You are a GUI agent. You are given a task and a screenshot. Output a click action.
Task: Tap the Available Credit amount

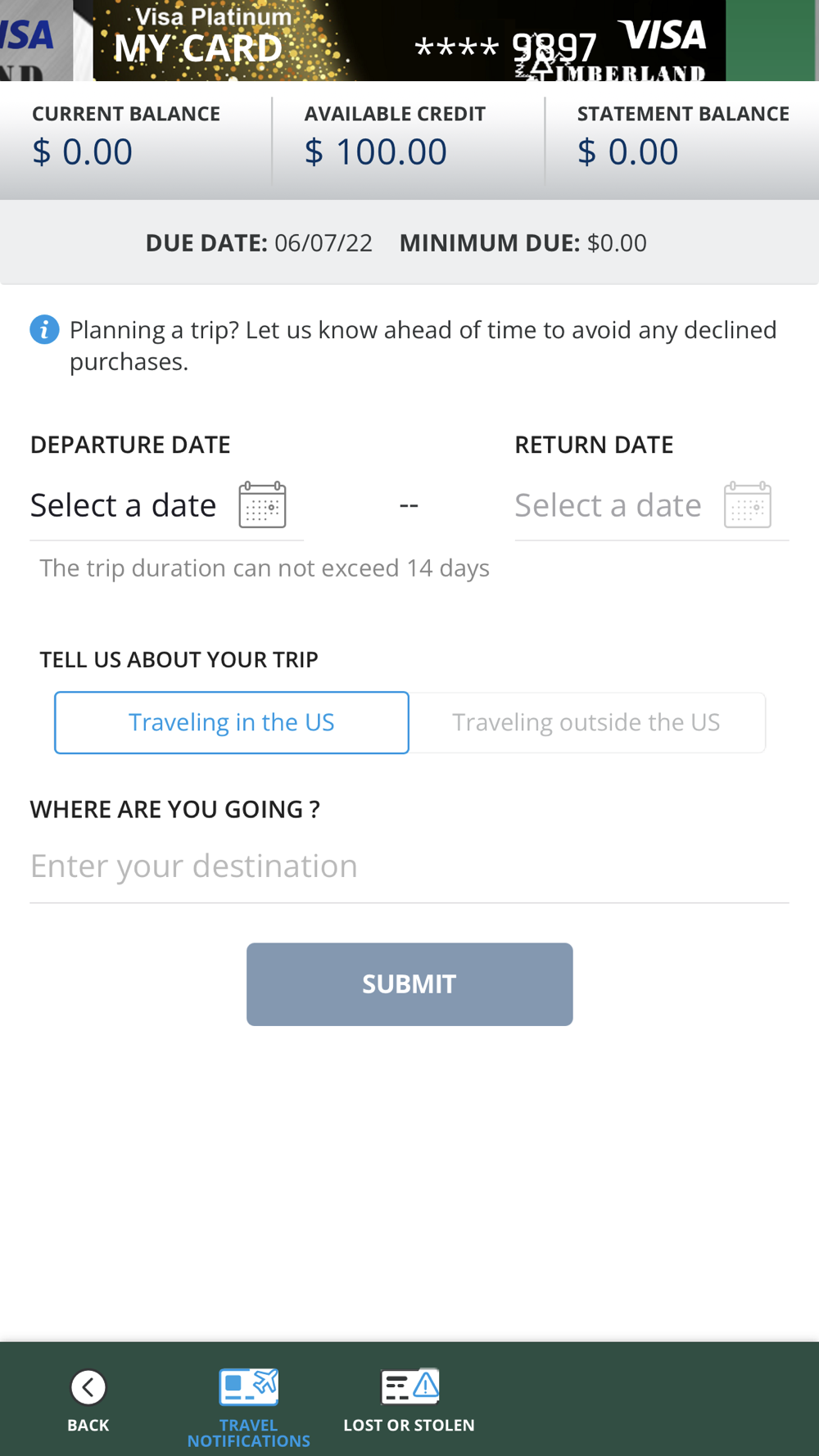376,152
